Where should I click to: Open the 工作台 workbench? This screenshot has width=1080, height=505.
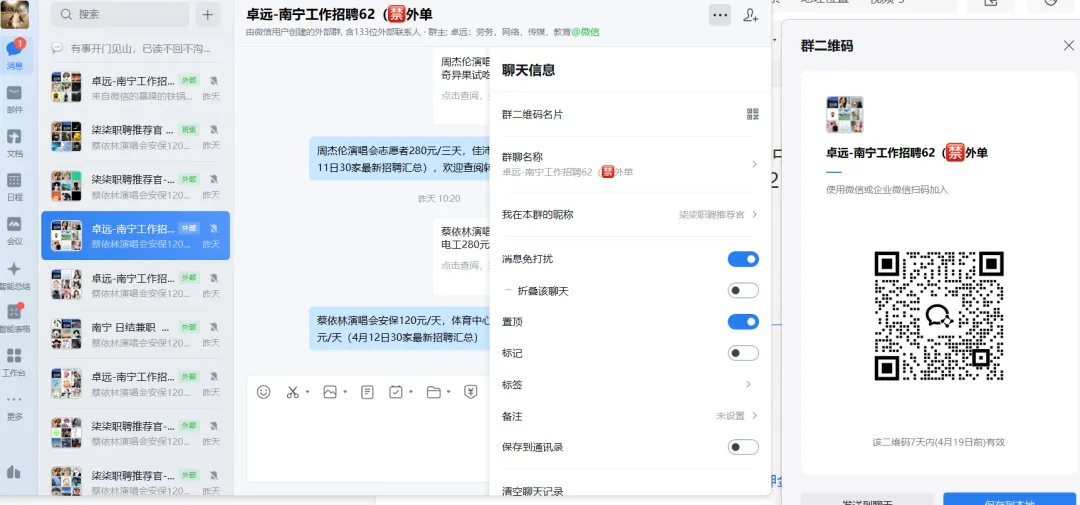[14, 362]
